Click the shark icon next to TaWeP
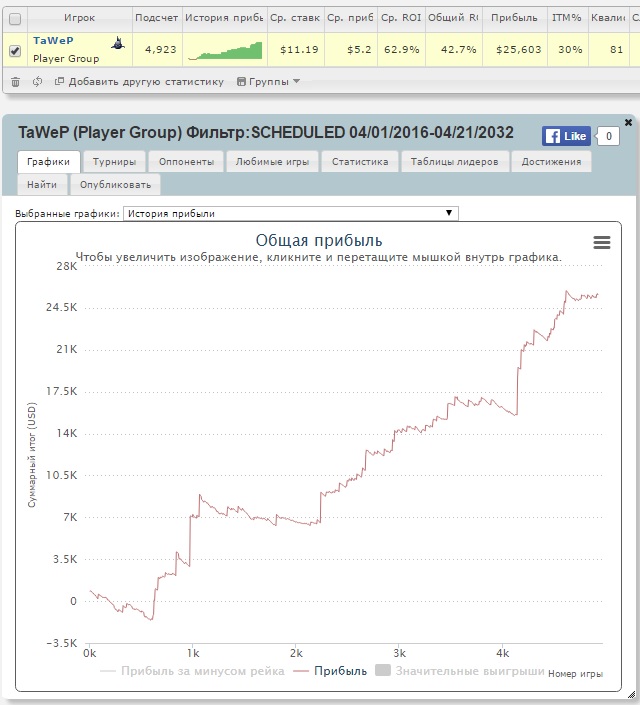 pyautogui.click(x=118, y=43)
